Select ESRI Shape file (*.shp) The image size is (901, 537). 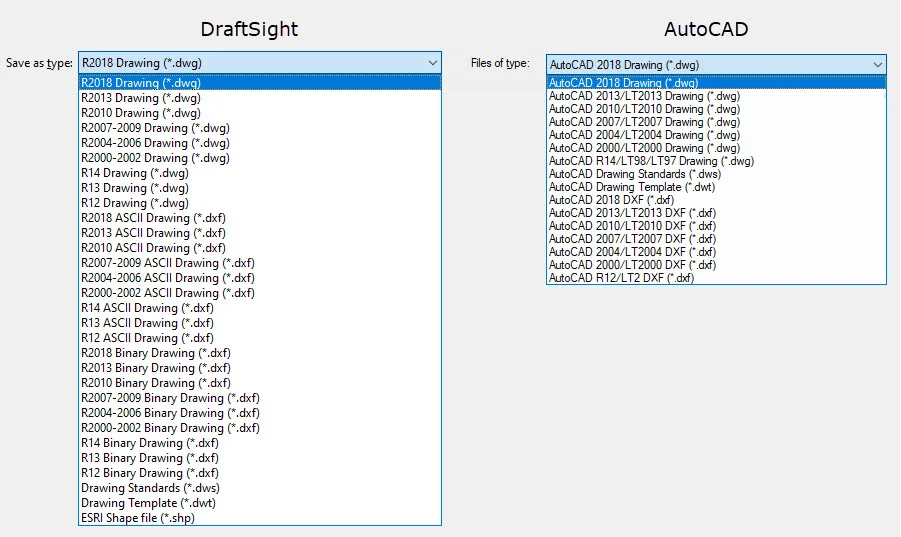[139, 518]
